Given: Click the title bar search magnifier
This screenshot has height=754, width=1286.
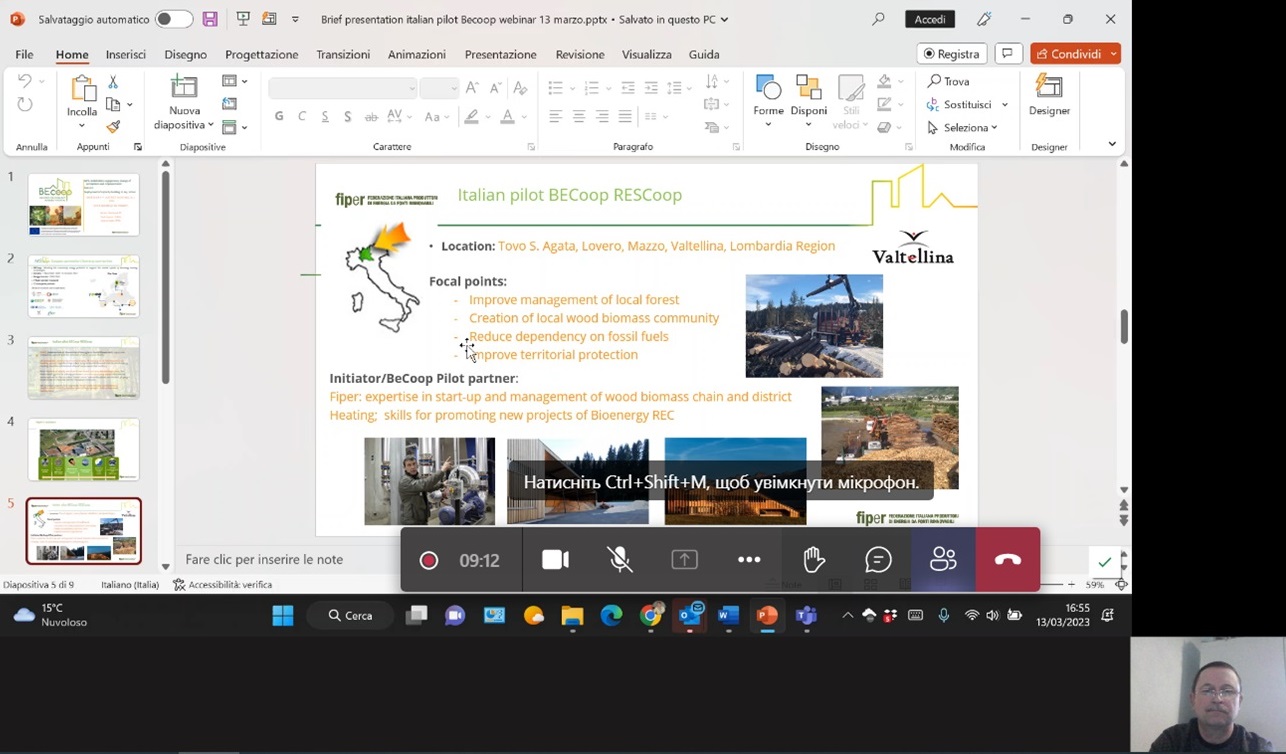Looking at the screenshot, I should [x=878, y=19].
